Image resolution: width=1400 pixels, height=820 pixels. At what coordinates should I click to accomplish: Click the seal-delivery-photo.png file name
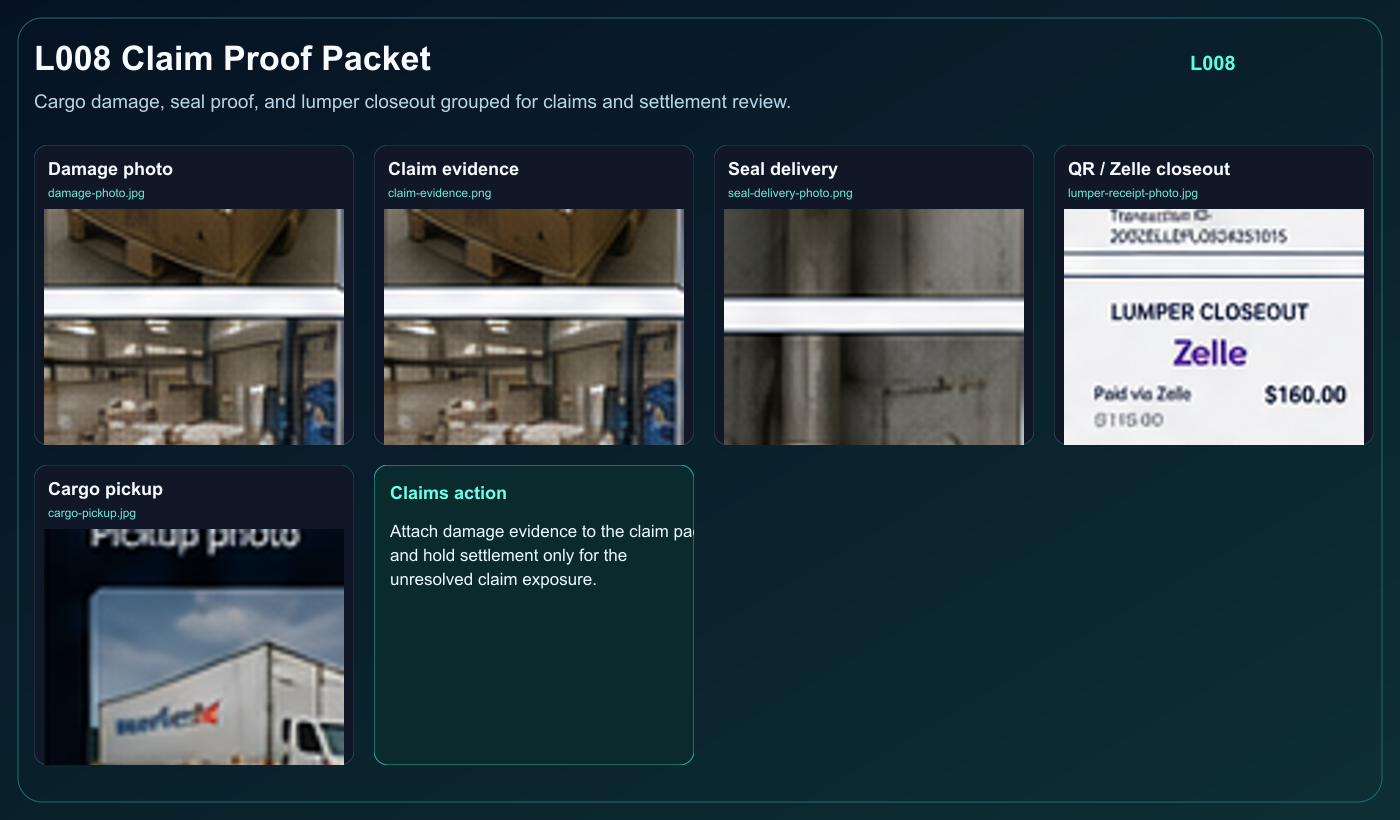[790, 193]
